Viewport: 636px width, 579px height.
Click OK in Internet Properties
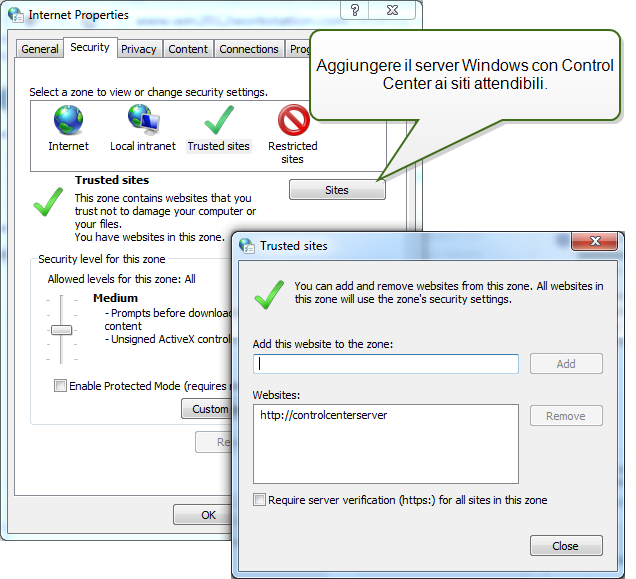click(204, 515)
